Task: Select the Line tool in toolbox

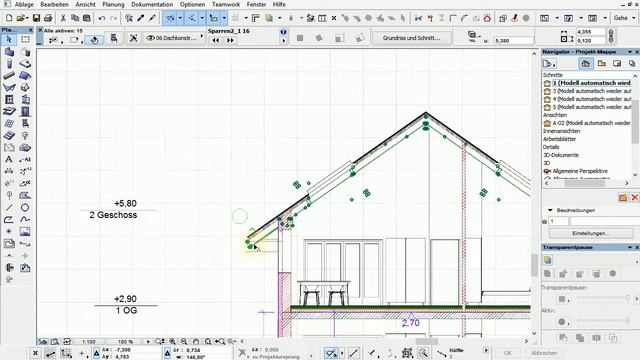Action: [9, 207]
